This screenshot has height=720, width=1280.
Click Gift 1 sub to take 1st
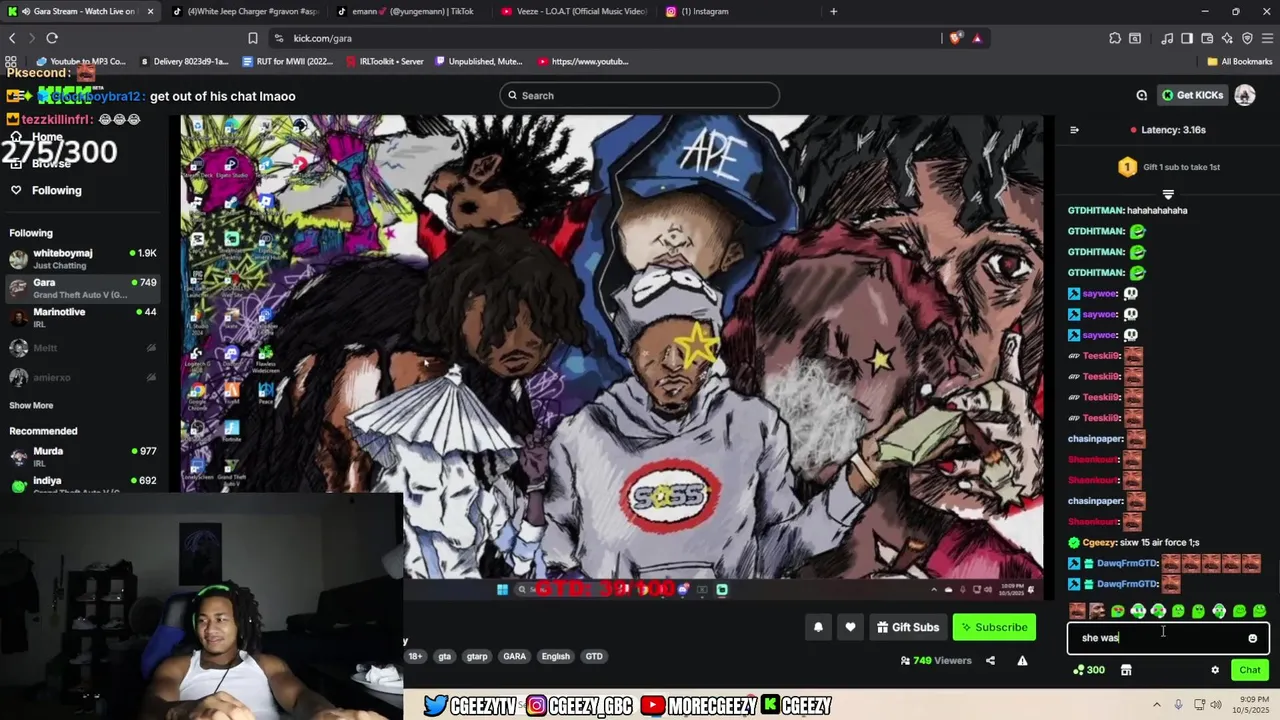(1168, 167)
